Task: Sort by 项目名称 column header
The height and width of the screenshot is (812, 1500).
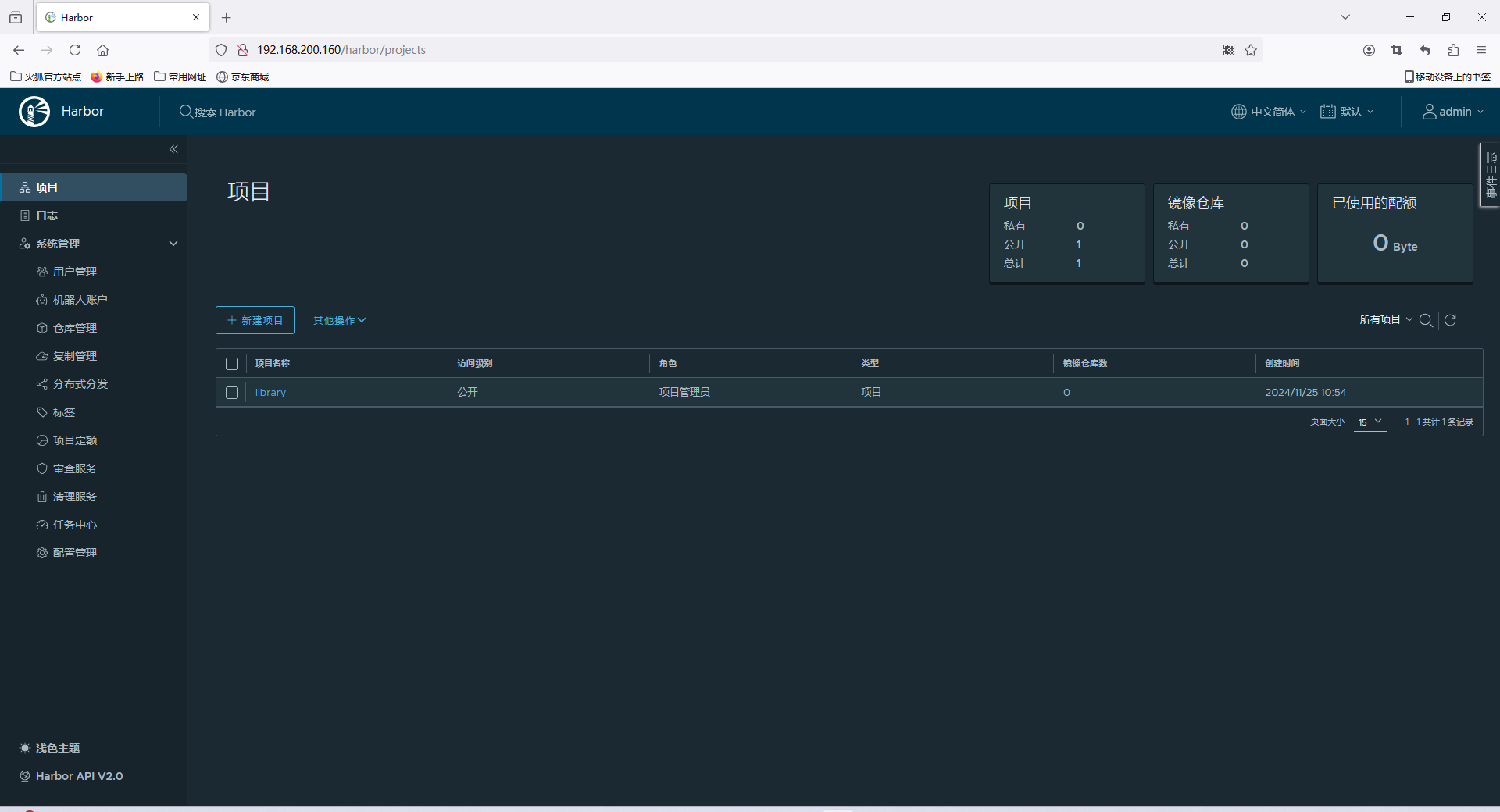Action: [x=273, y=364]
